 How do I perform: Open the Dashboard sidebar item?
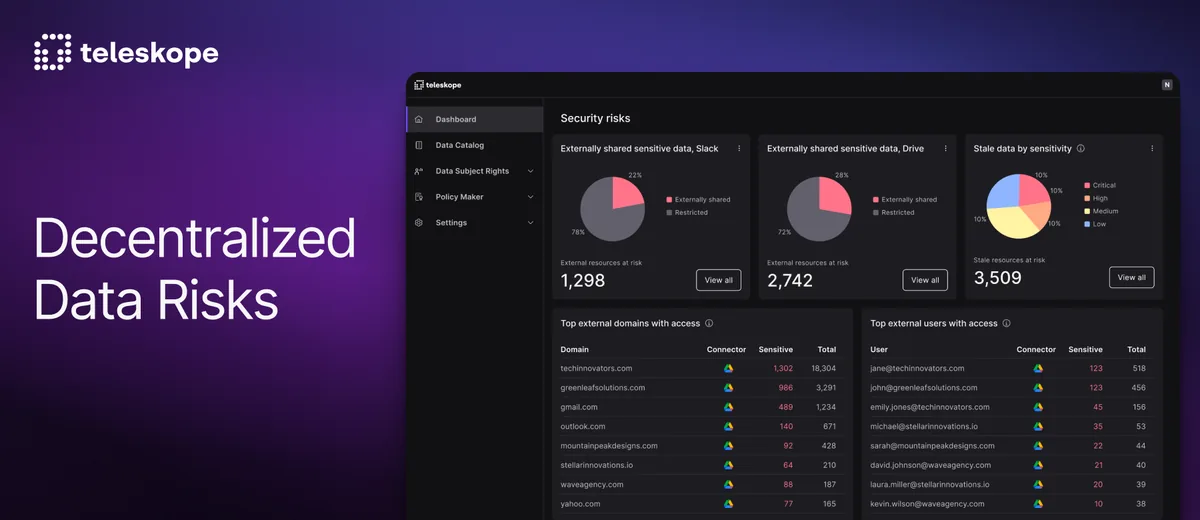click(474, 119)
